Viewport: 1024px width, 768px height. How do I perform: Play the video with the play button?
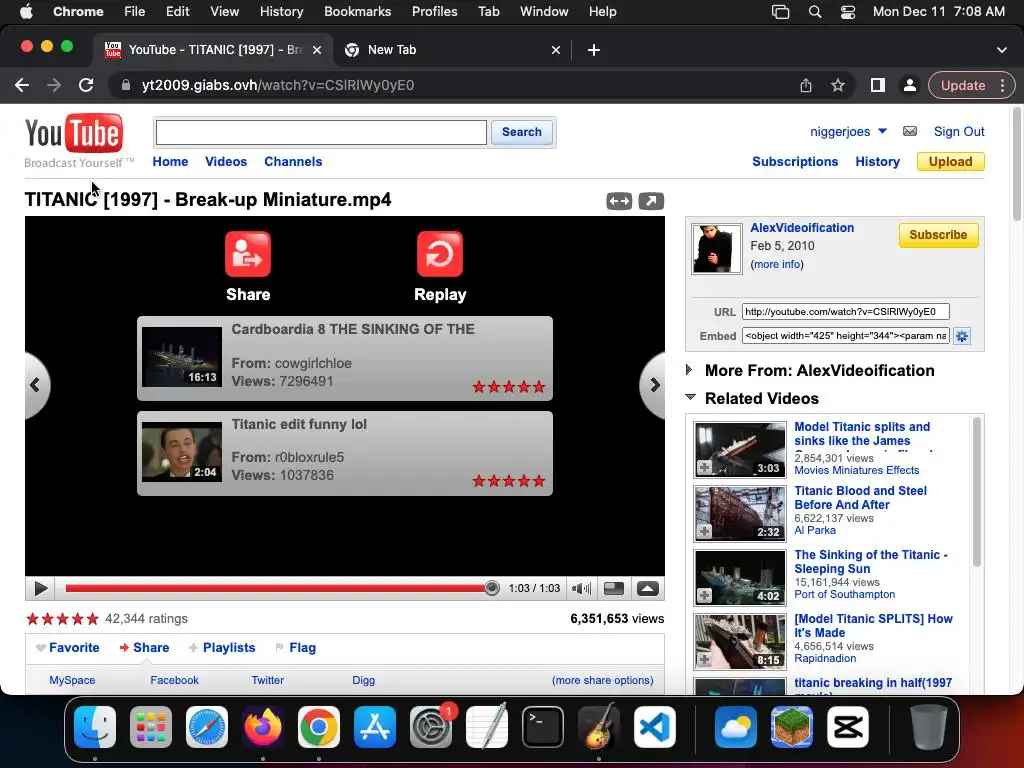pos(40,588)
